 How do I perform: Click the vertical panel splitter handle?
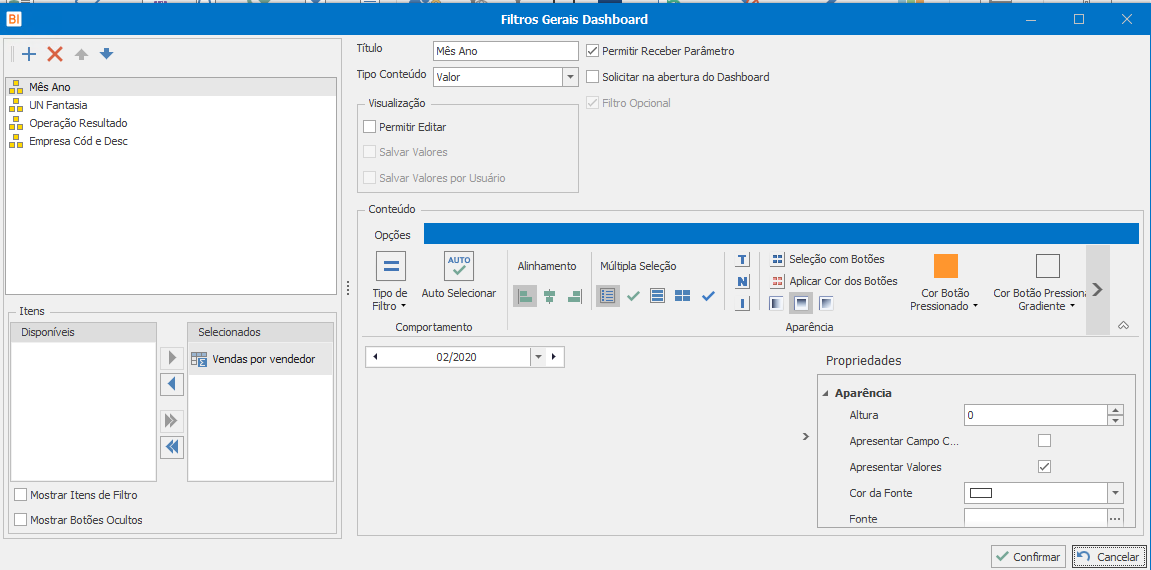point(348,288)
